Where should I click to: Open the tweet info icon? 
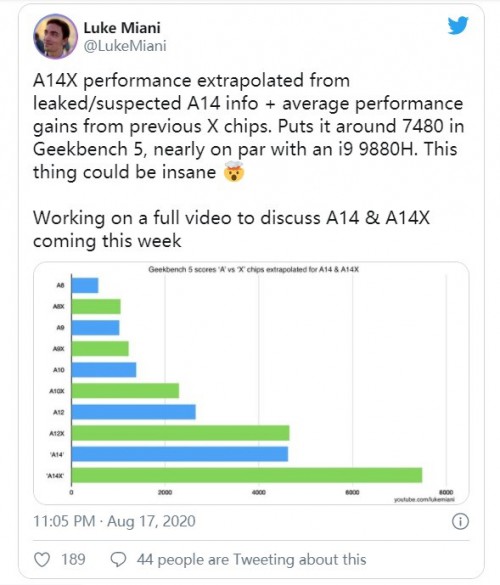tap(460, 522)
